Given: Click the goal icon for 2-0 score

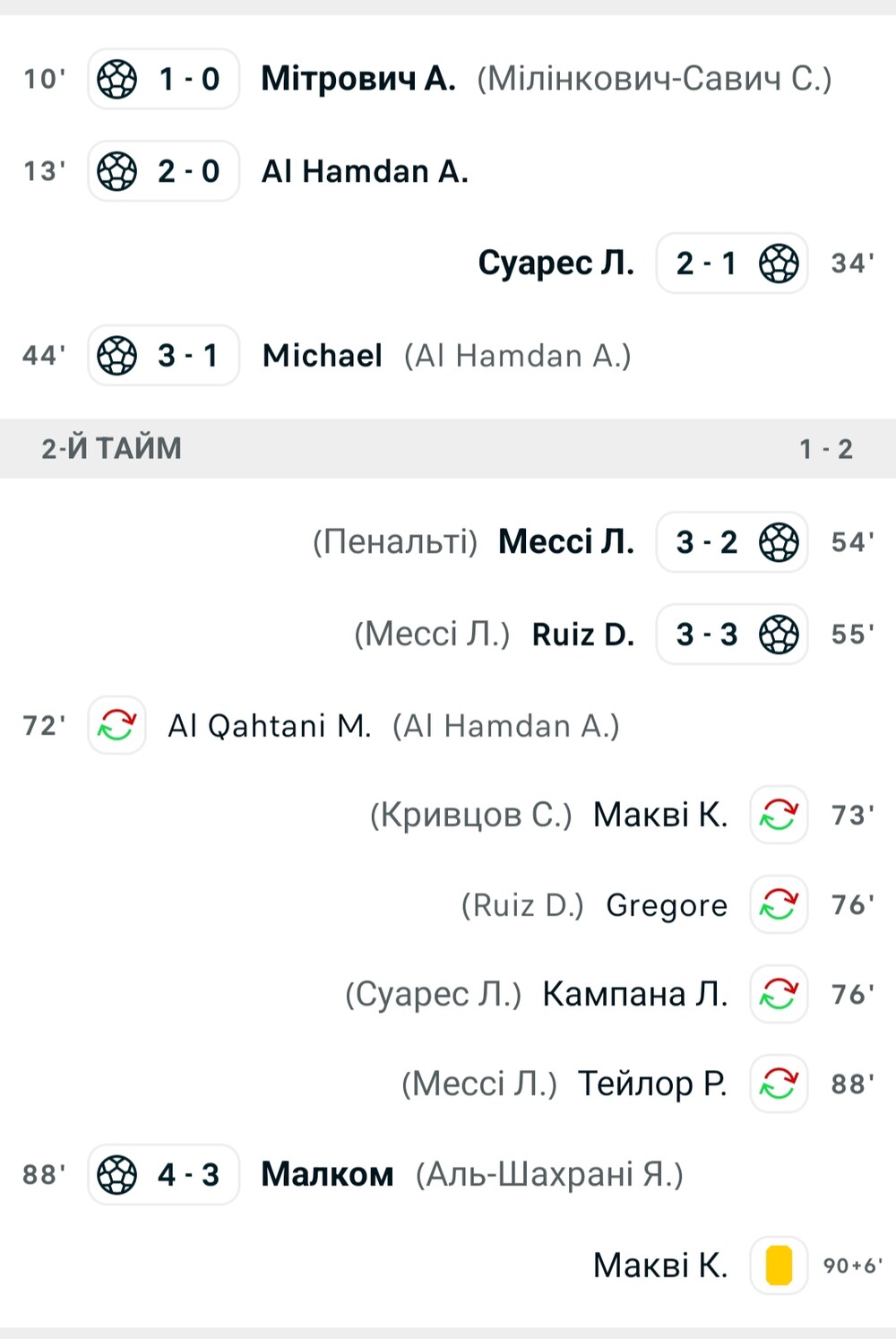Looking at the screenshot, I should (x=117, y=171).
